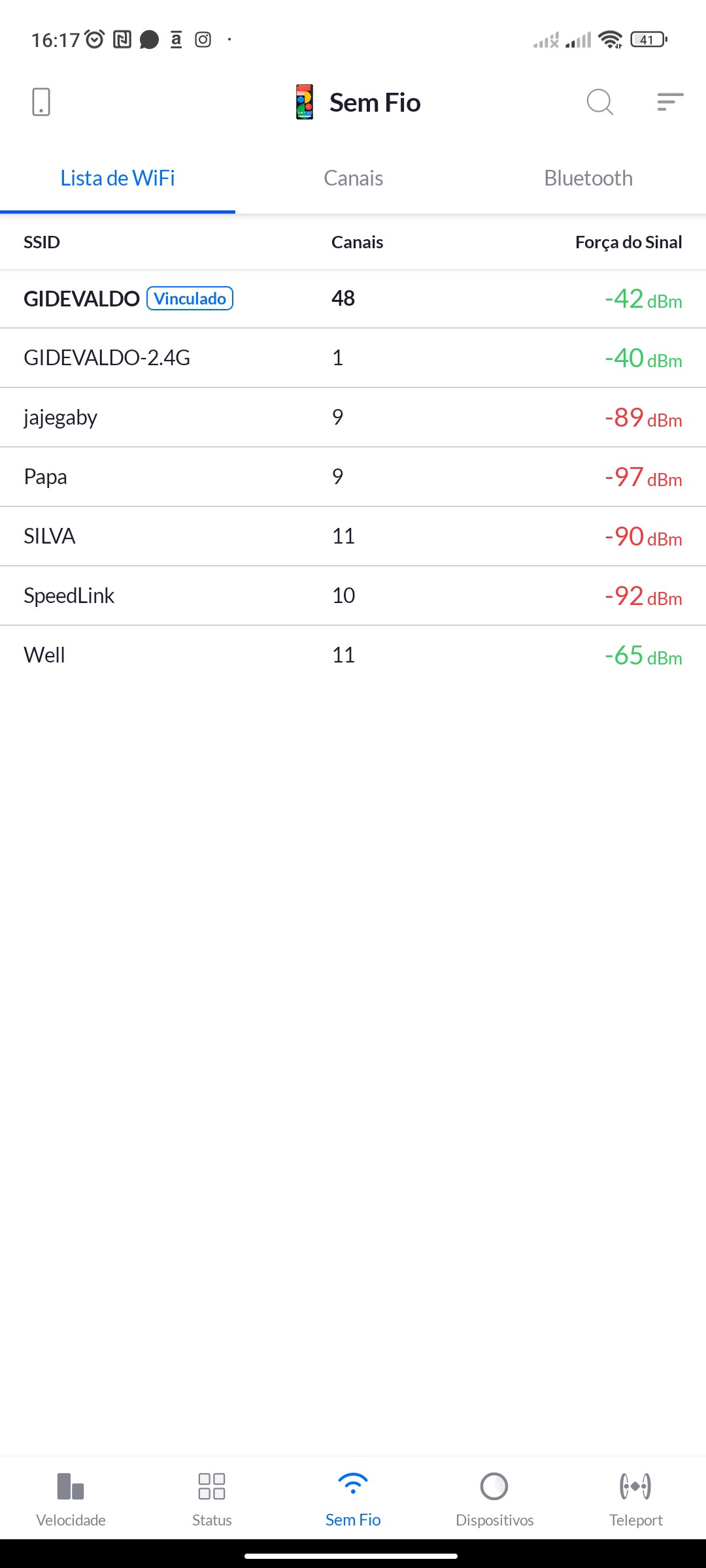Screen dimensions: 706x1568
Task: Open the jajegaby network entry
Action: (x=353, y=417)
